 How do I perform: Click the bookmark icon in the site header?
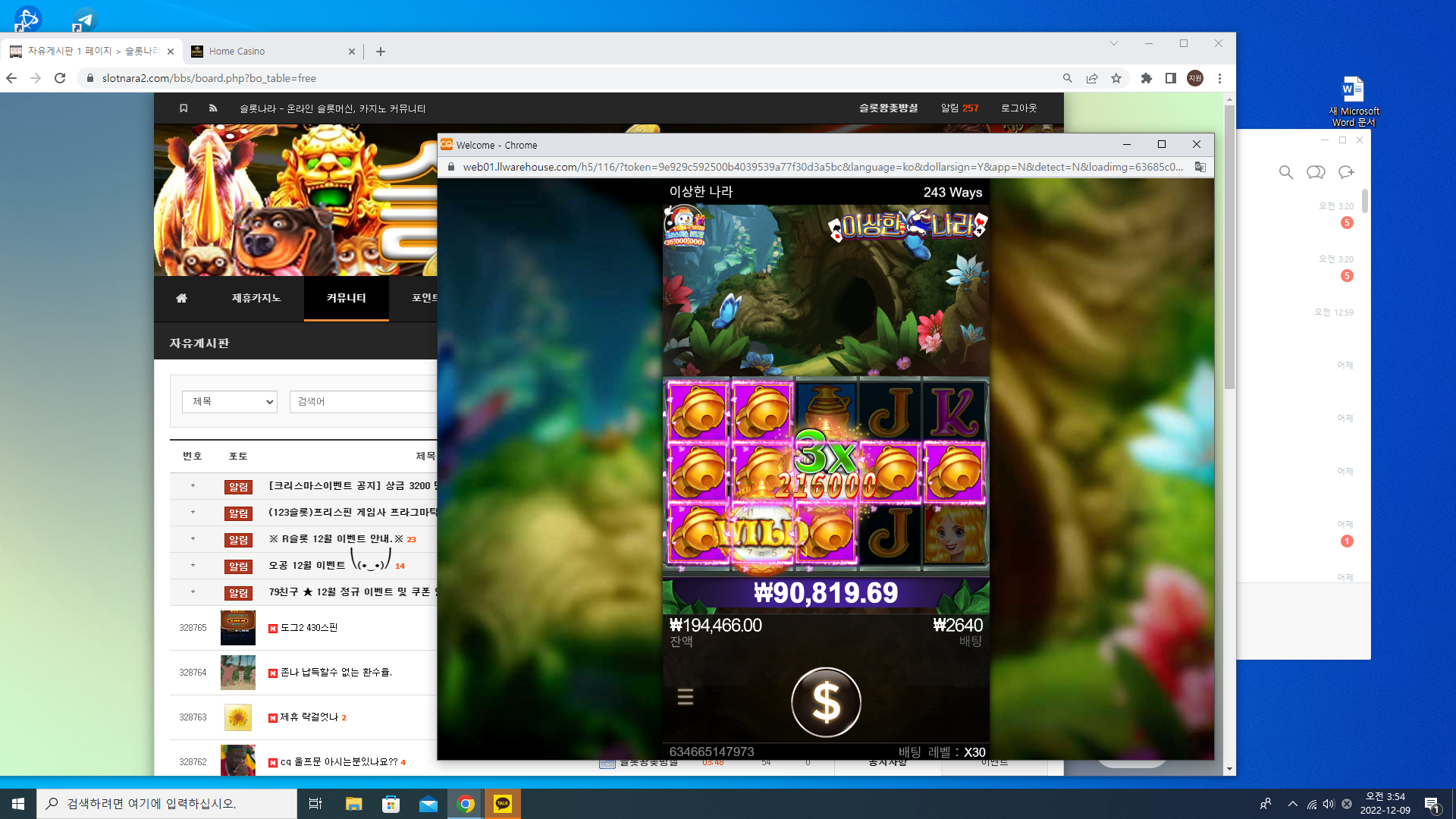point(184,108)
